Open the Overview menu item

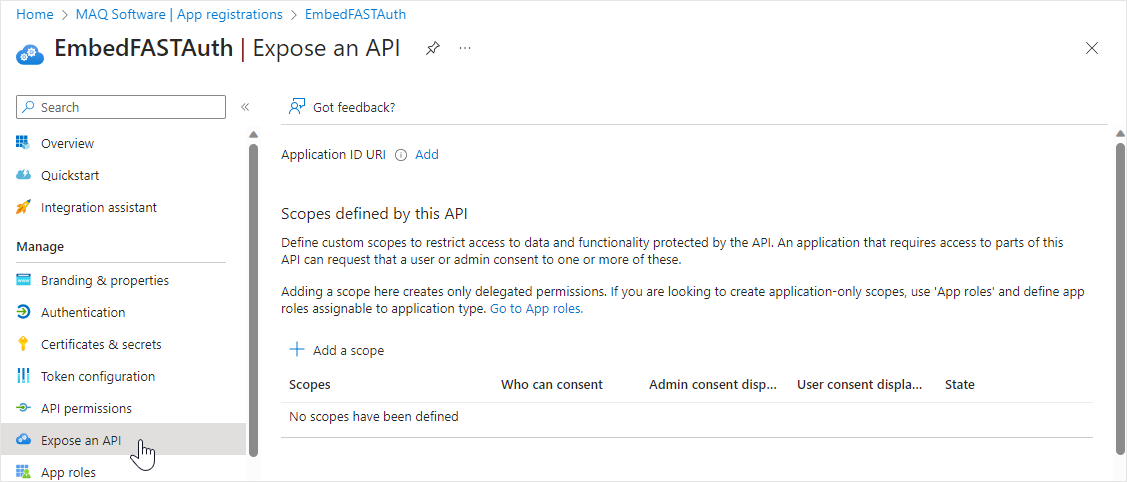click(x=67, y=143)
